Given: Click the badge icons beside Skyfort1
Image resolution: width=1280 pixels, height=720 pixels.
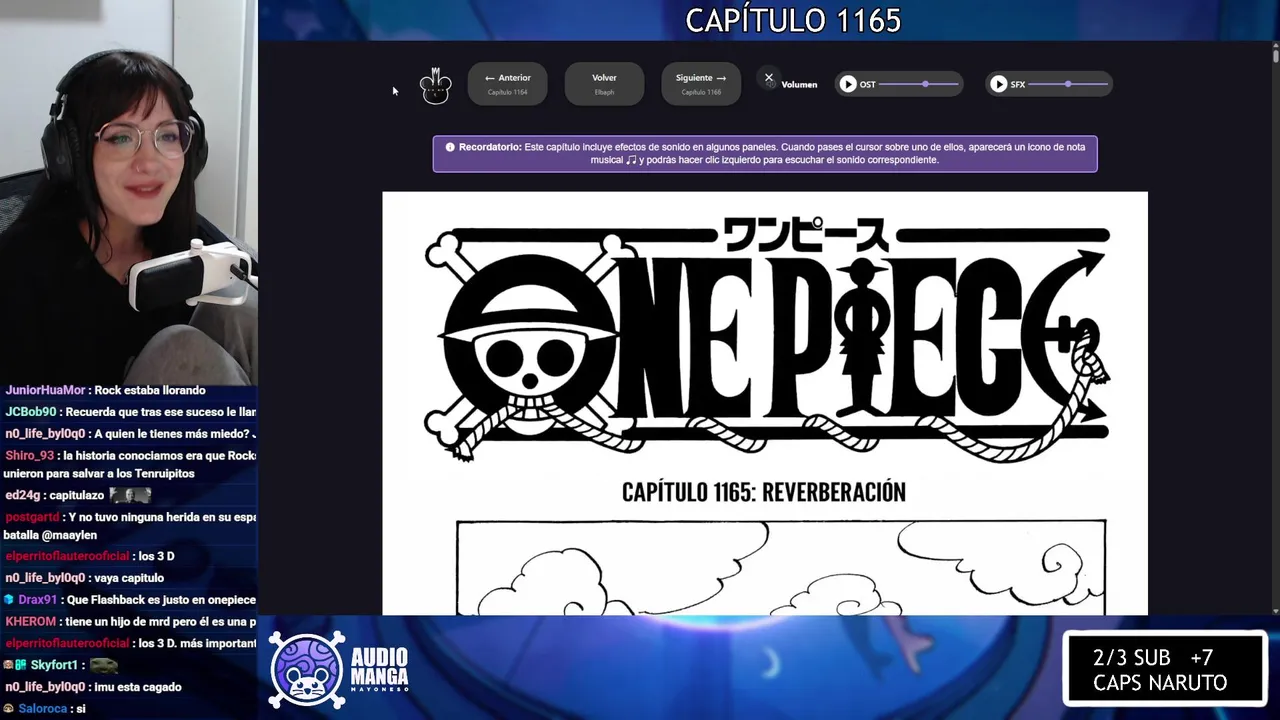Looking at the screenshot, I should pyautogui.click(x=15, y=665).
